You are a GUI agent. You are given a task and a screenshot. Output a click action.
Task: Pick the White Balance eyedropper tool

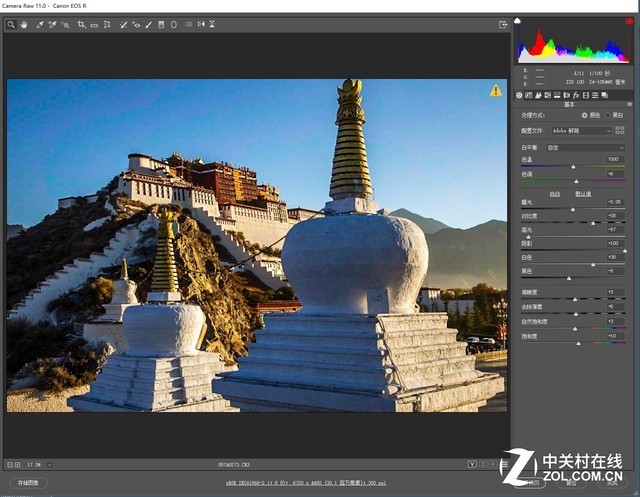coord(40,25)
